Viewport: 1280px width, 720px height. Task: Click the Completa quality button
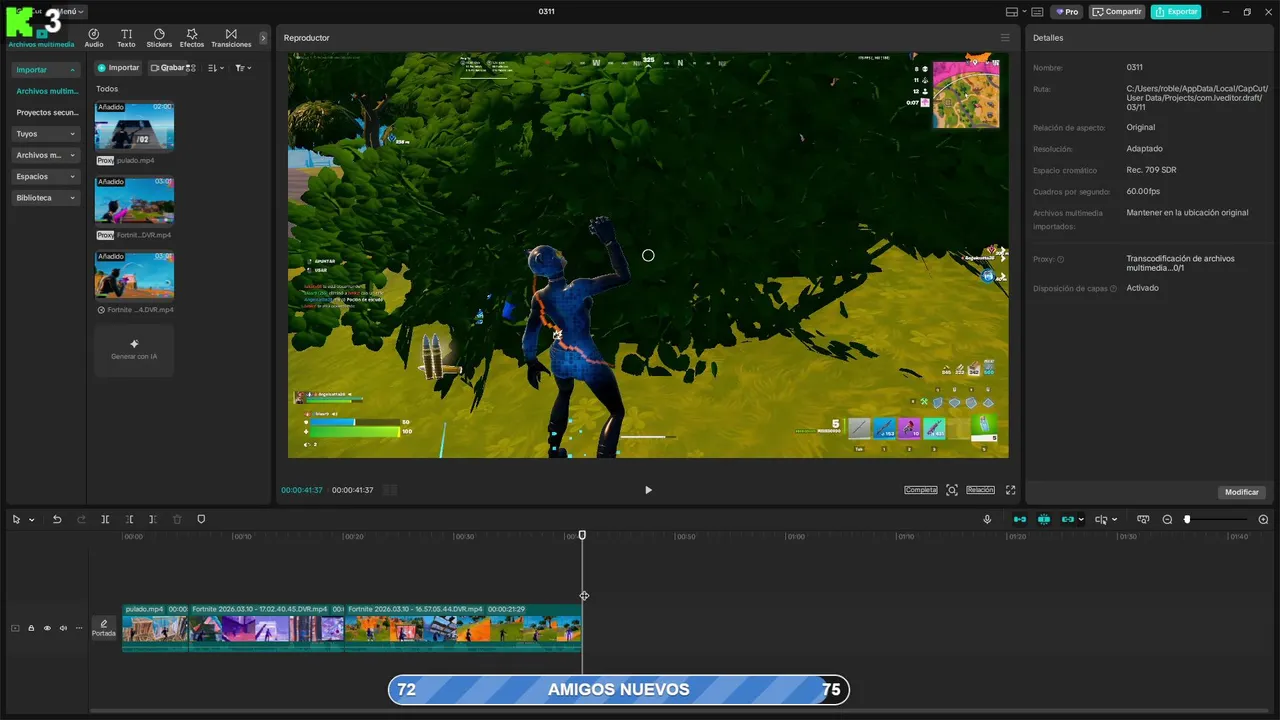[x=921, y=490]
